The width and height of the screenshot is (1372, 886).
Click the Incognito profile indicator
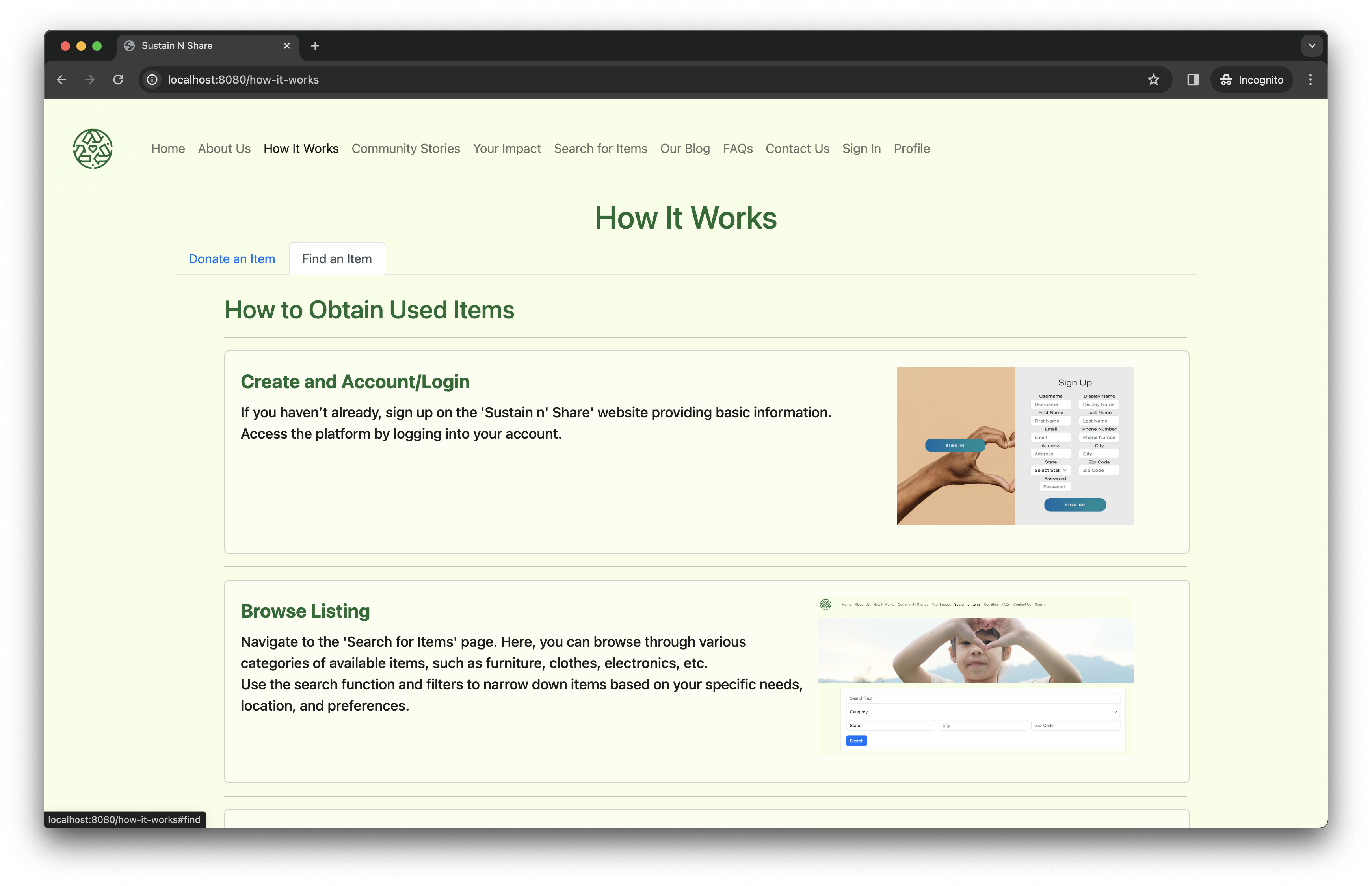click(x=1252, y=80)
